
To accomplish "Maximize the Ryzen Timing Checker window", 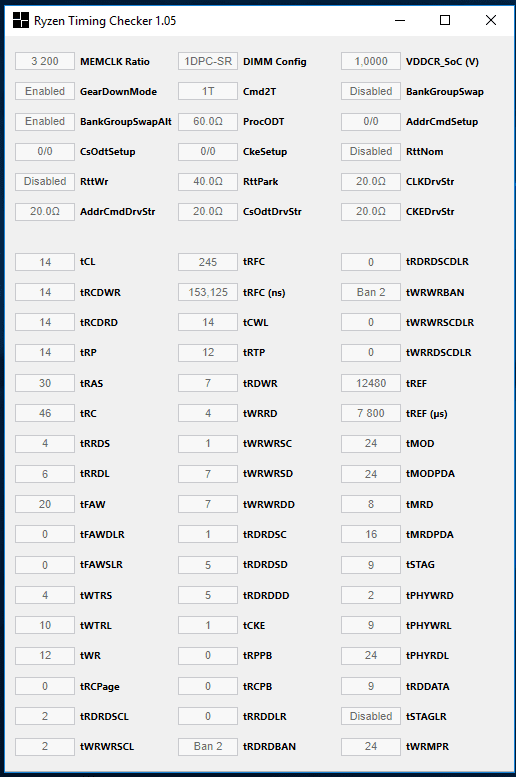I will pos(445,20).
